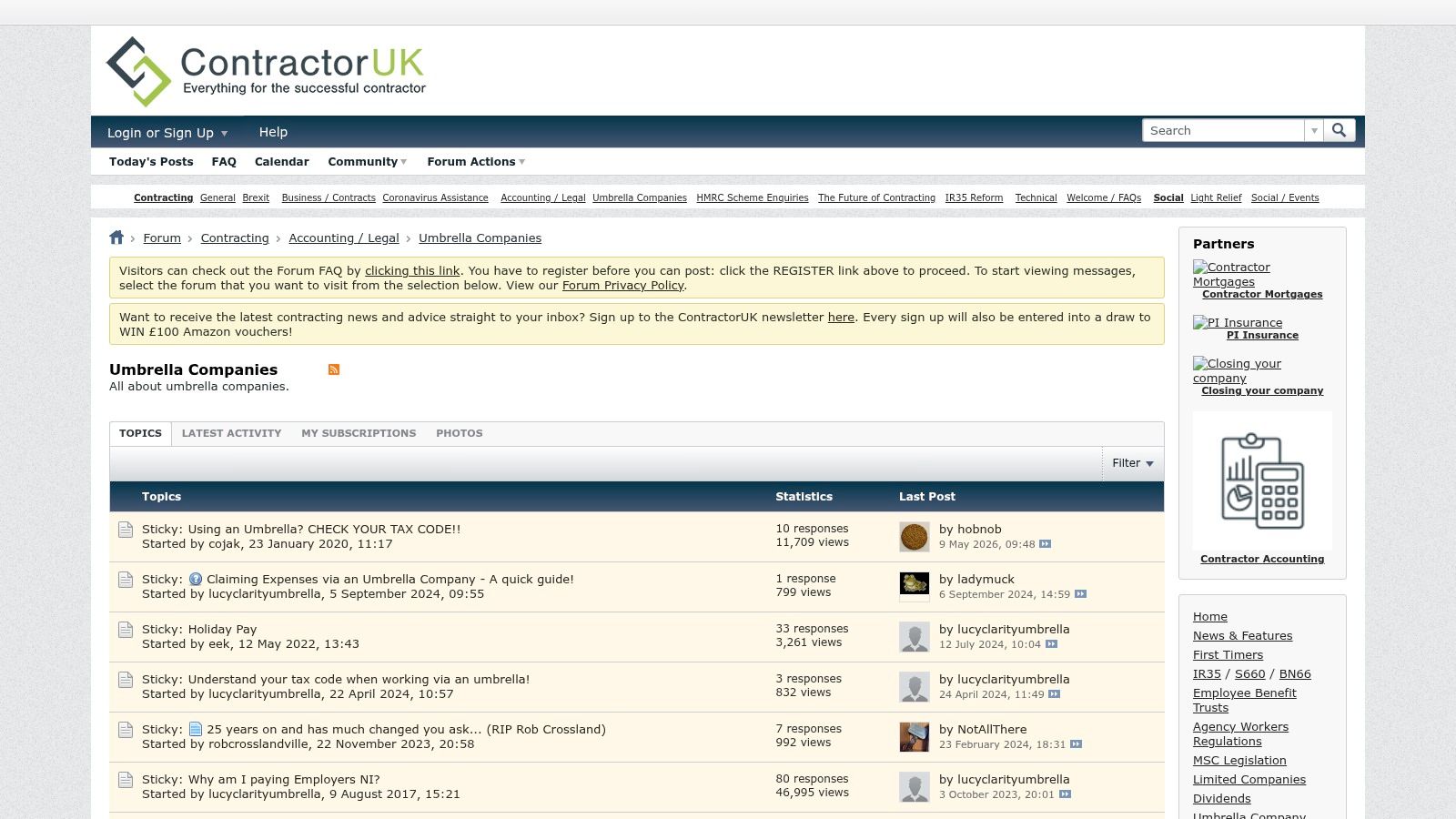
Task: Expand the Login or Sign Up dropdown
Action: coord(167,133)
